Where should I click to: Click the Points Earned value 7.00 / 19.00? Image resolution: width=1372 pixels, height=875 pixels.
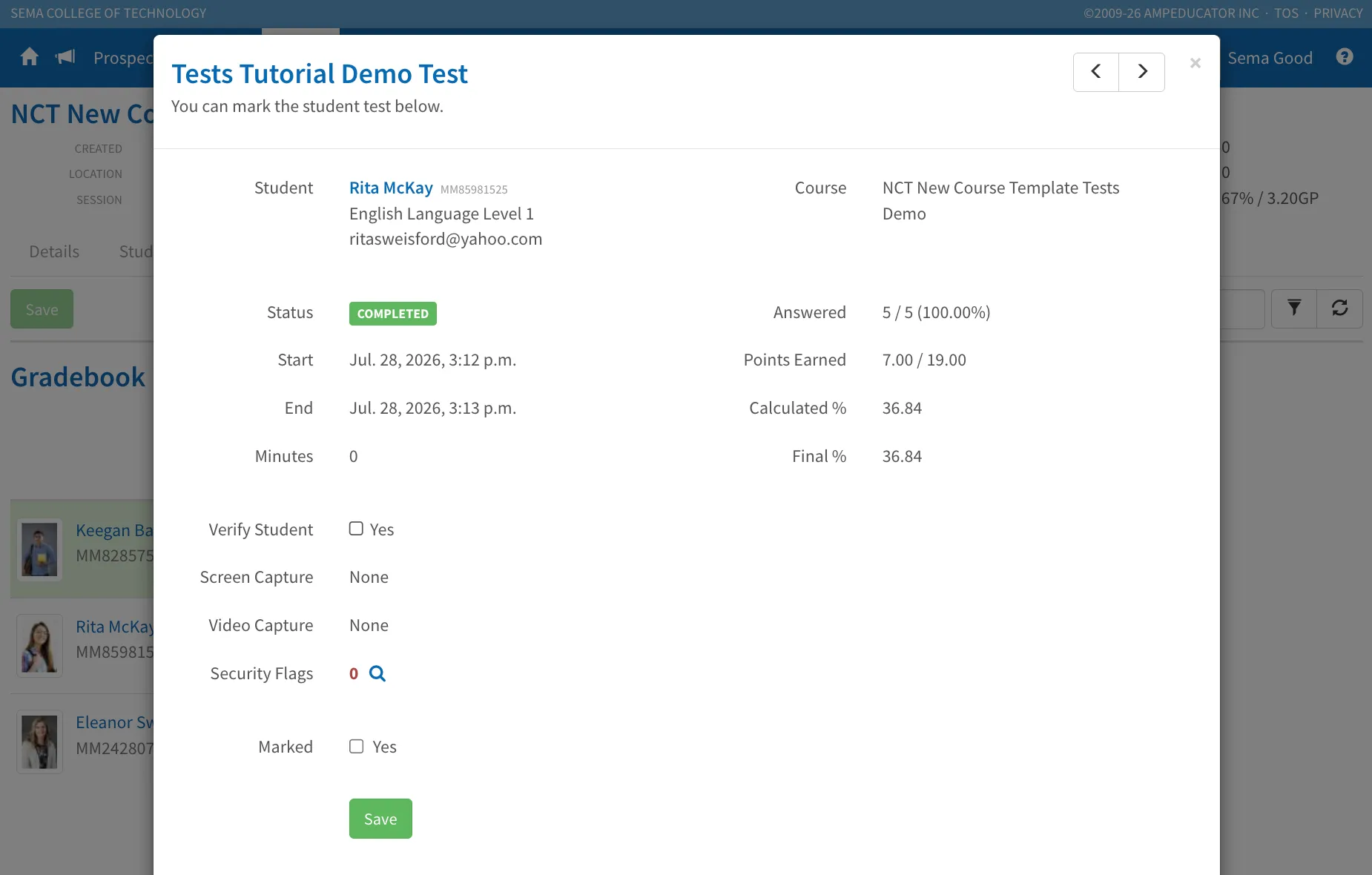(x=924, y=360)
